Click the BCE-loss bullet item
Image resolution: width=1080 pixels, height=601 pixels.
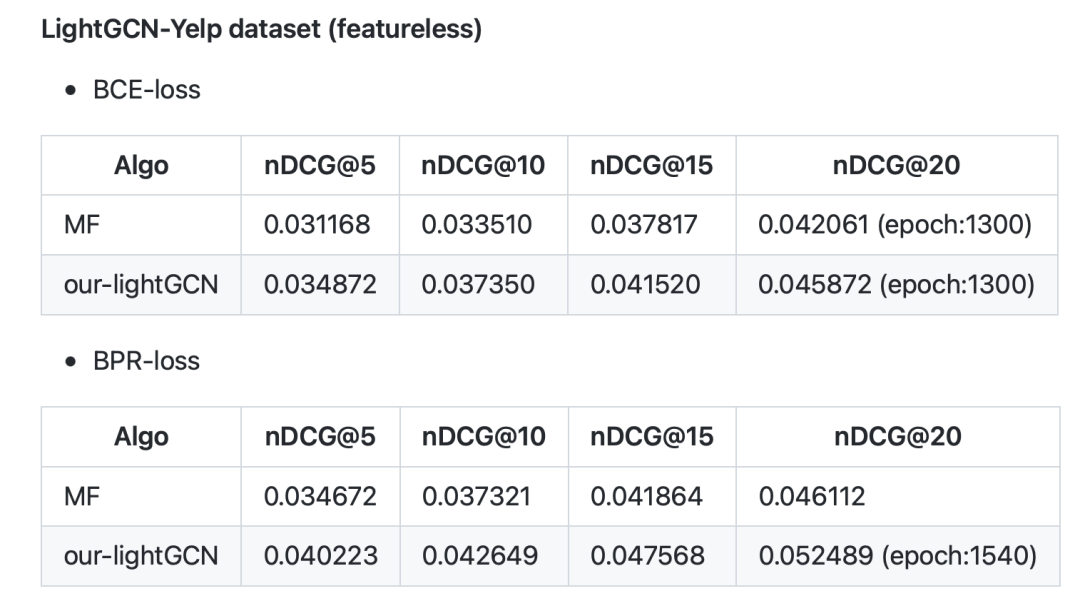[146, 90]
